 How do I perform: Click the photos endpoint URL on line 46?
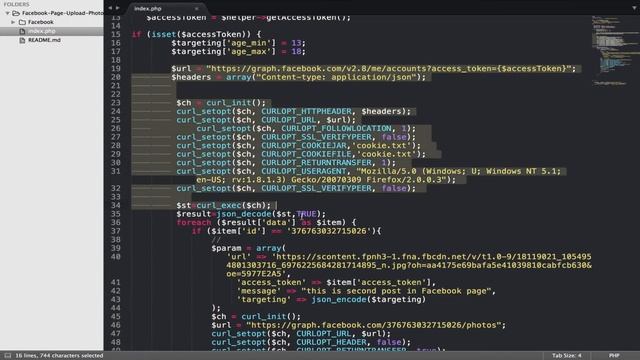coord(373,325)
